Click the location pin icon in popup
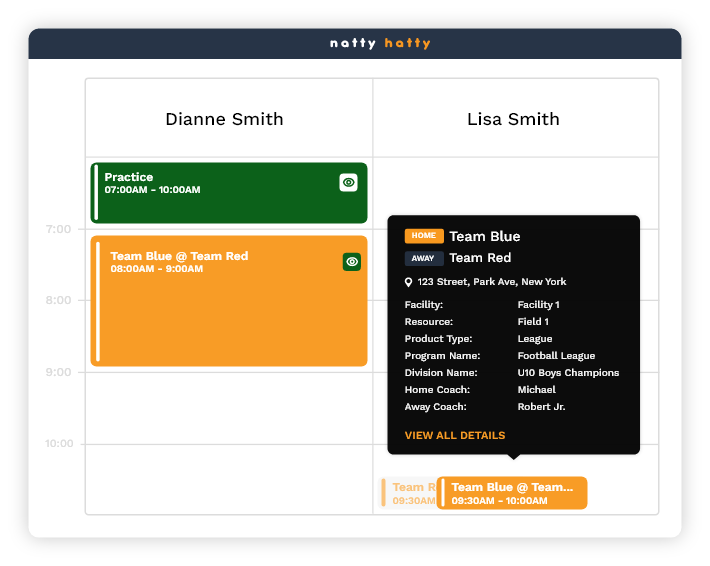 [x=409, y=282]
